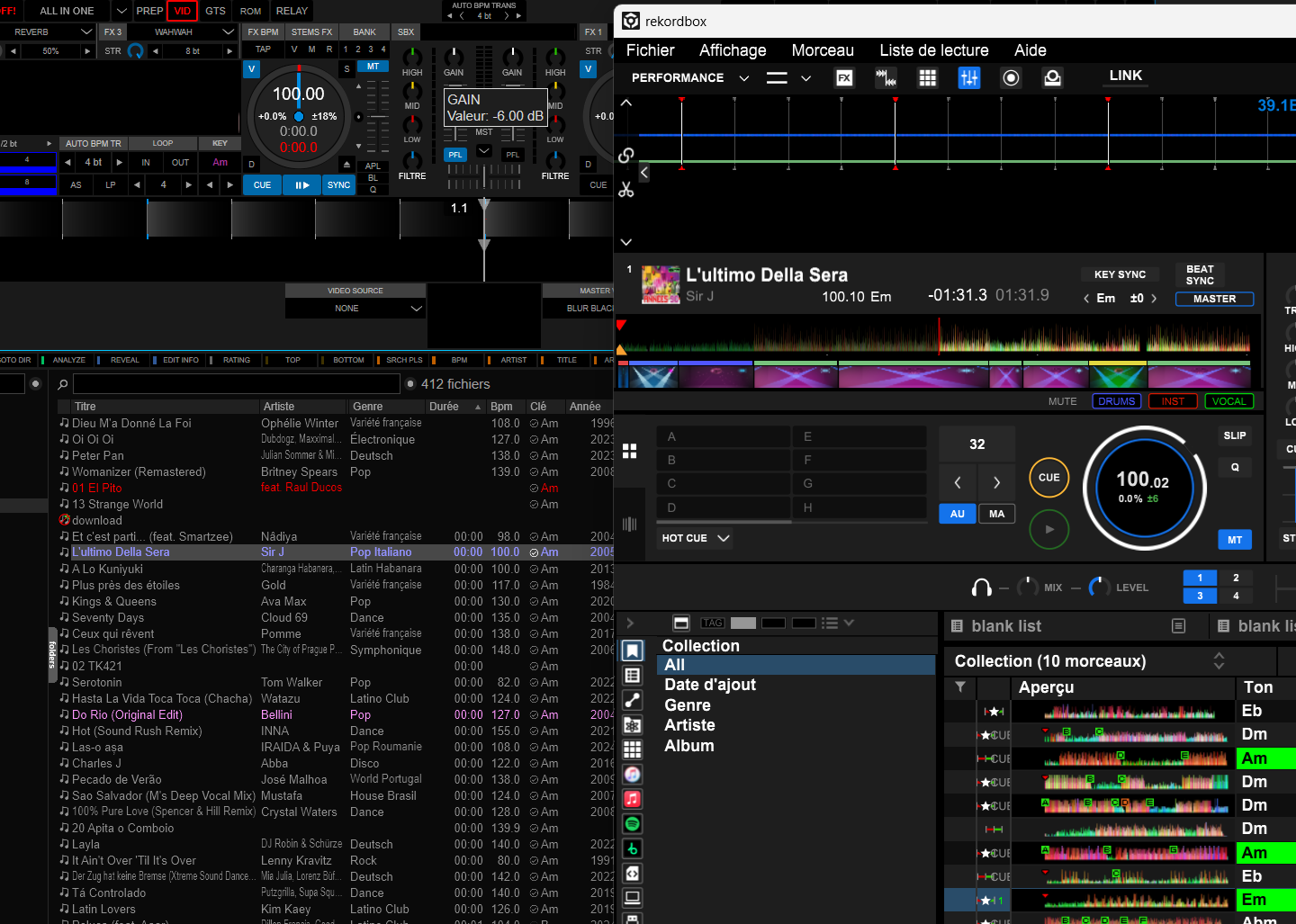Image resolution: width=1296 pixels, height=924 pixels.
Task: Open the Fichier menu
Action: pos(650,50)
